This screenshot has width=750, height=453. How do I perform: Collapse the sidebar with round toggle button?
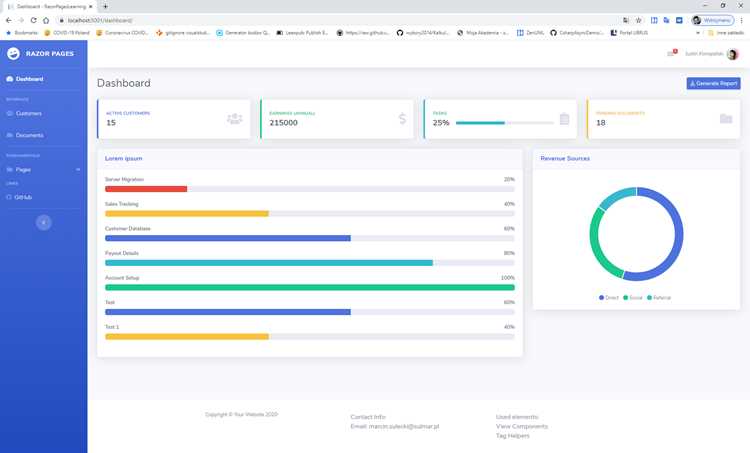pyautogui.click(x=44, y=222)
